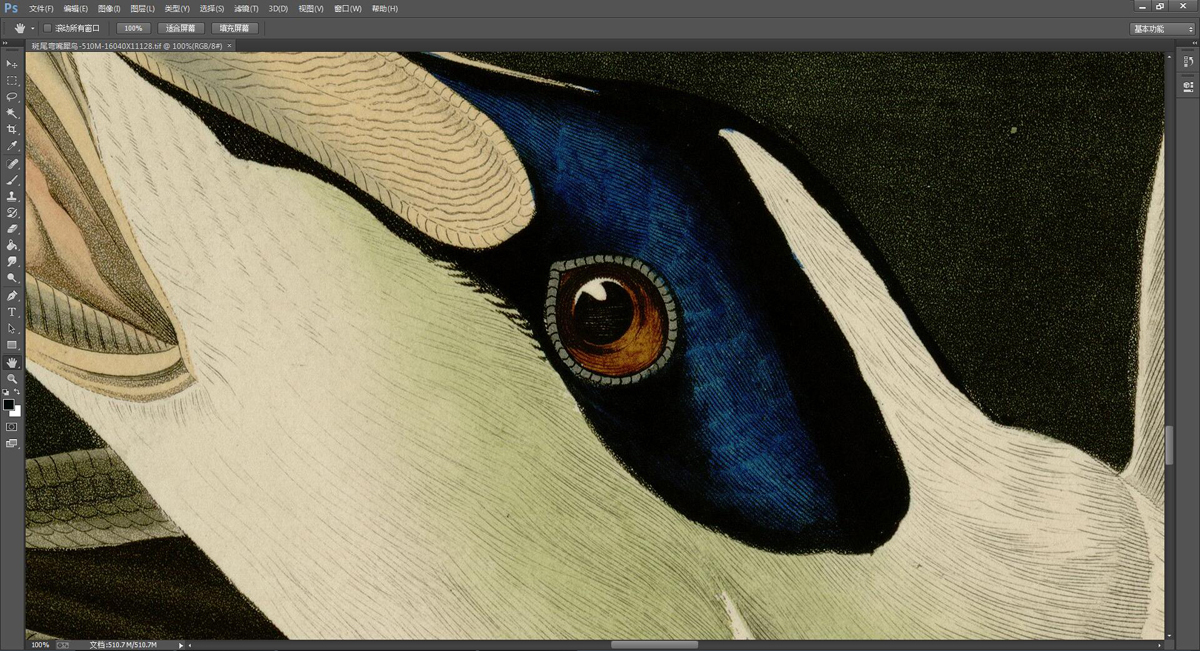1200x651 pixels.
Task: Select the Lasso tool
Action: point(12,97)
